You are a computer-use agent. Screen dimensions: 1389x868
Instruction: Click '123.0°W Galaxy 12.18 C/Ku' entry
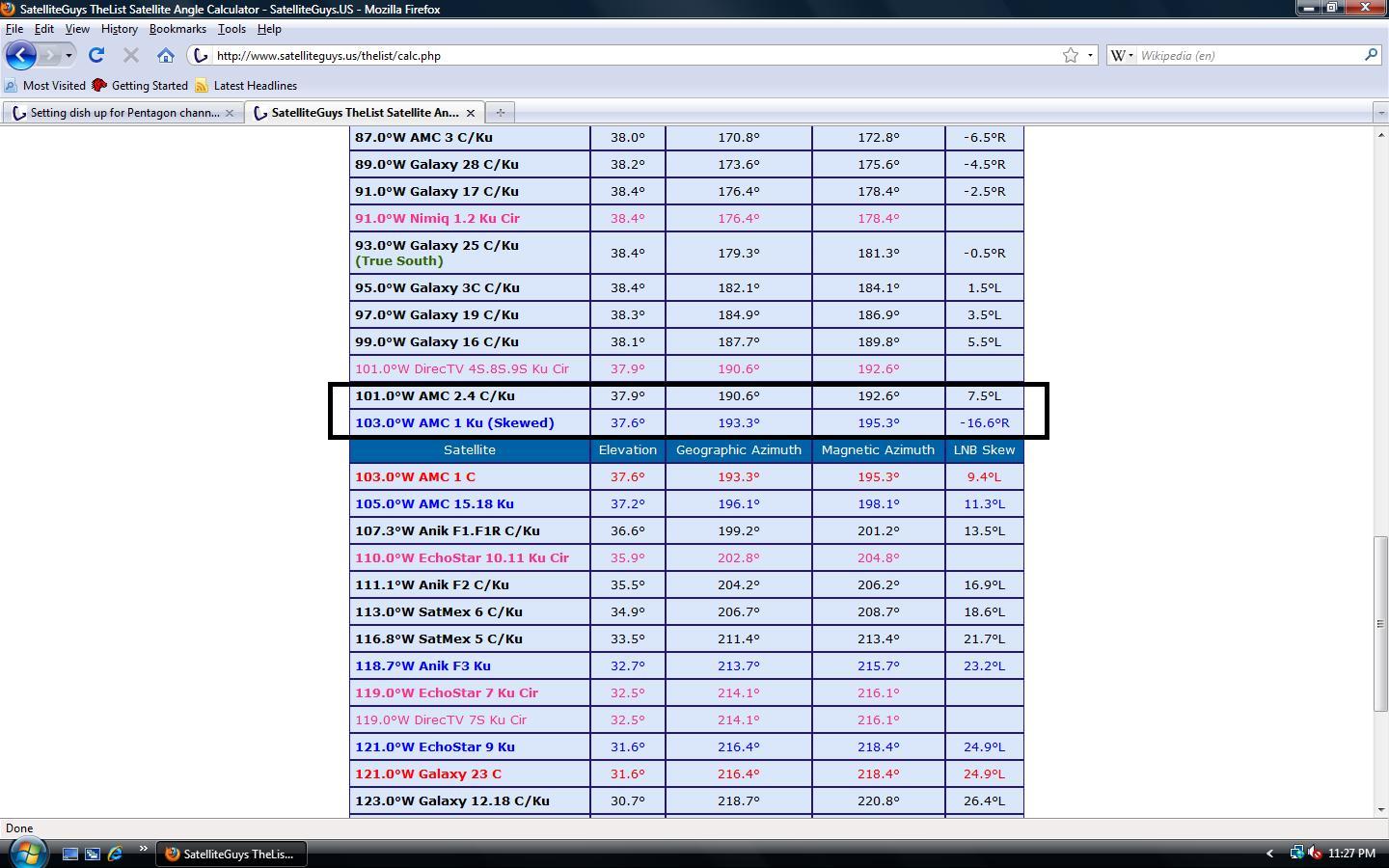[452, 800]
